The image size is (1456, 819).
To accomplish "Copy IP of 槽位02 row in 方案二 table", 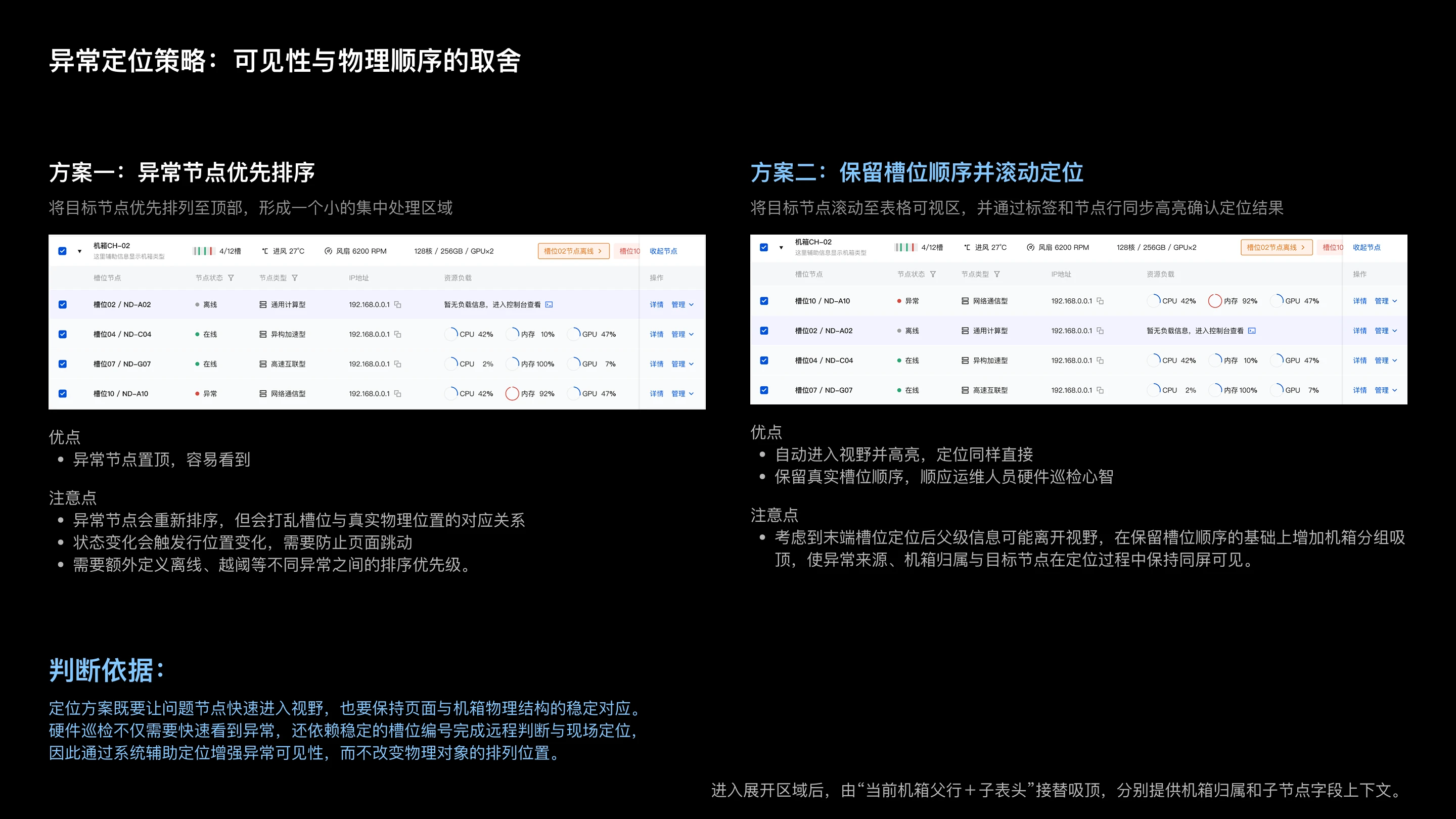I will coord(1100,331).
